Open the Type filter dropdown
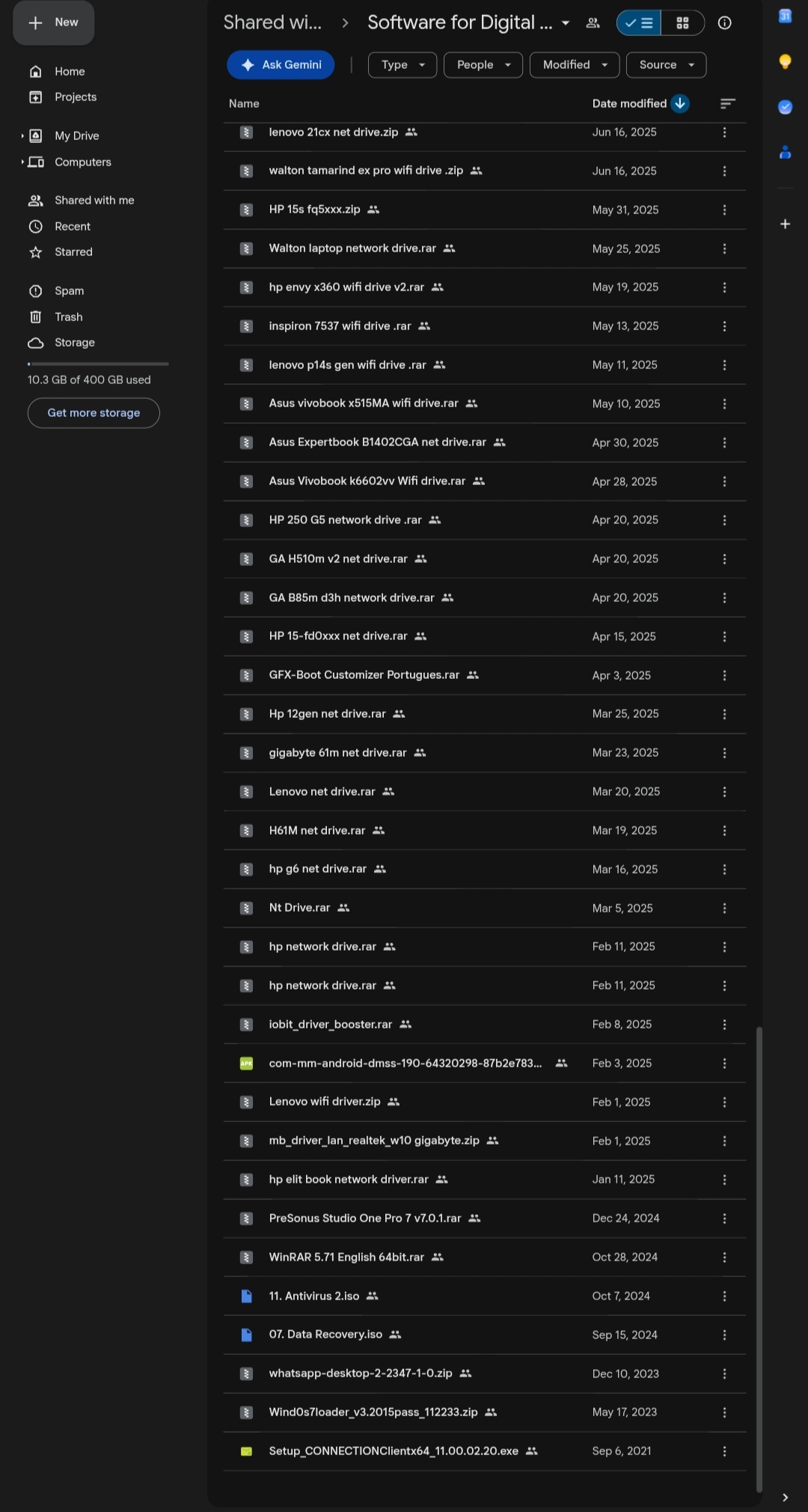Image resolution: width=808 pixels, height=1512 pixels. [x=403, y=65]
